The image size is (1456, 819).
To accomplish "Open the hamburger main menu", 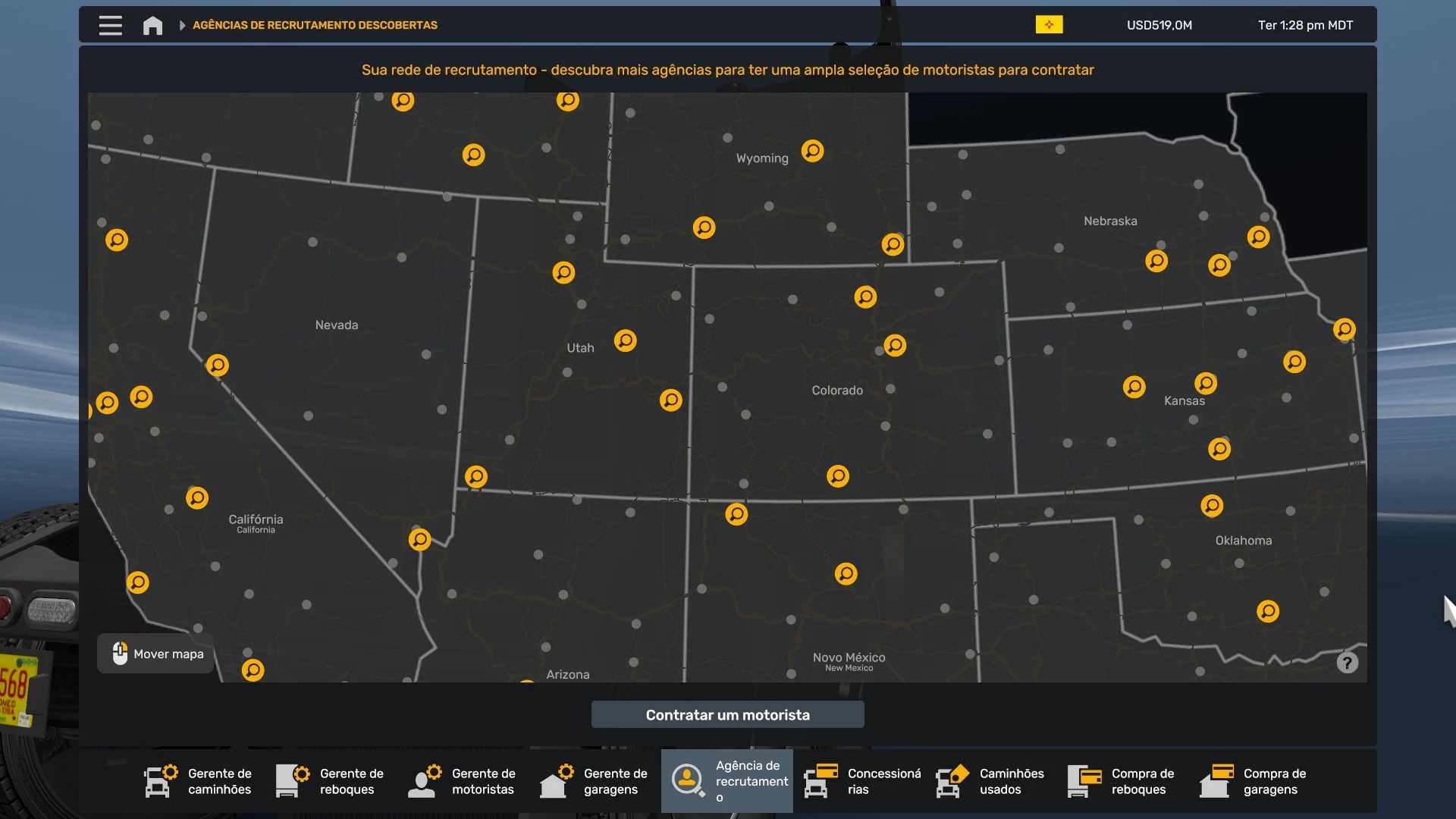I will click(110, 25).
